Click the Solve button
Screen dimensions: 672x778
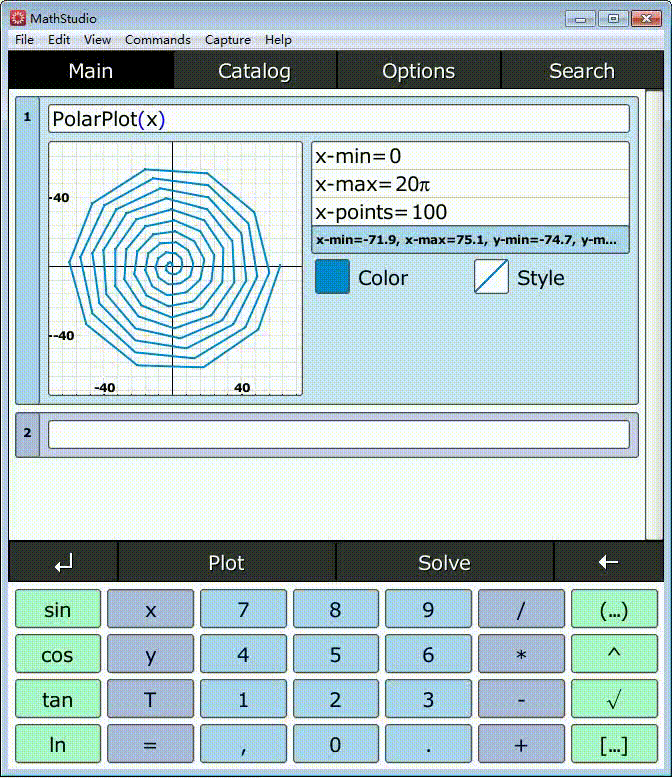(x=444, y=563)
